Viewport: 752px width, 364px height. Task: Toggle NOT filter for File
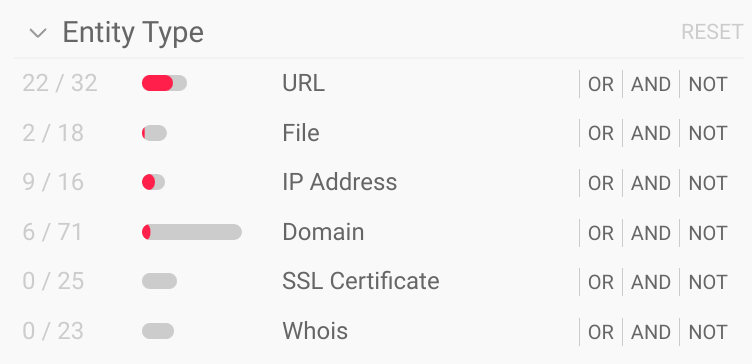[708, 133]
